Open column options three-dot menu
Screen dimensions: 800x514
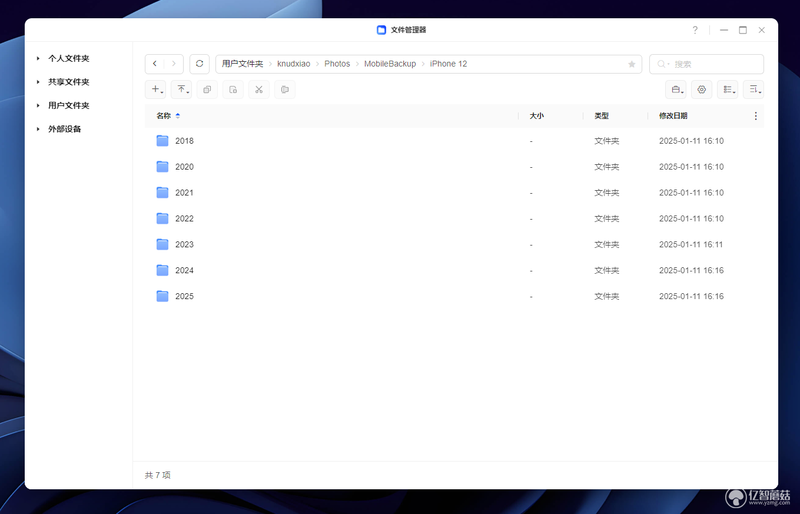[756, 116]
